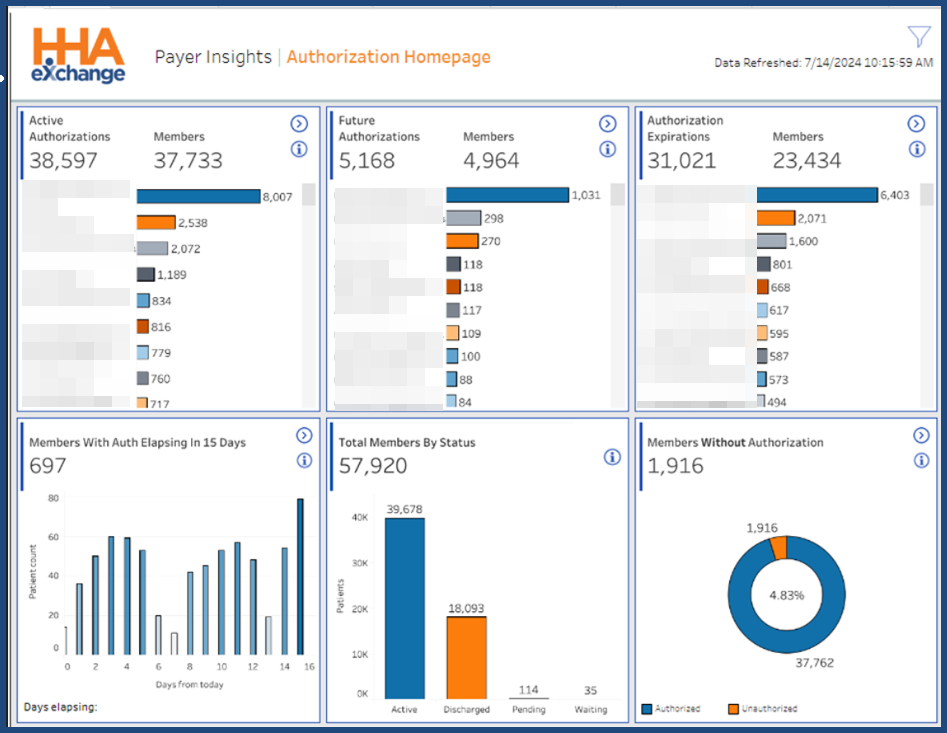Click the HHAeXchange logo

(79, 56)
